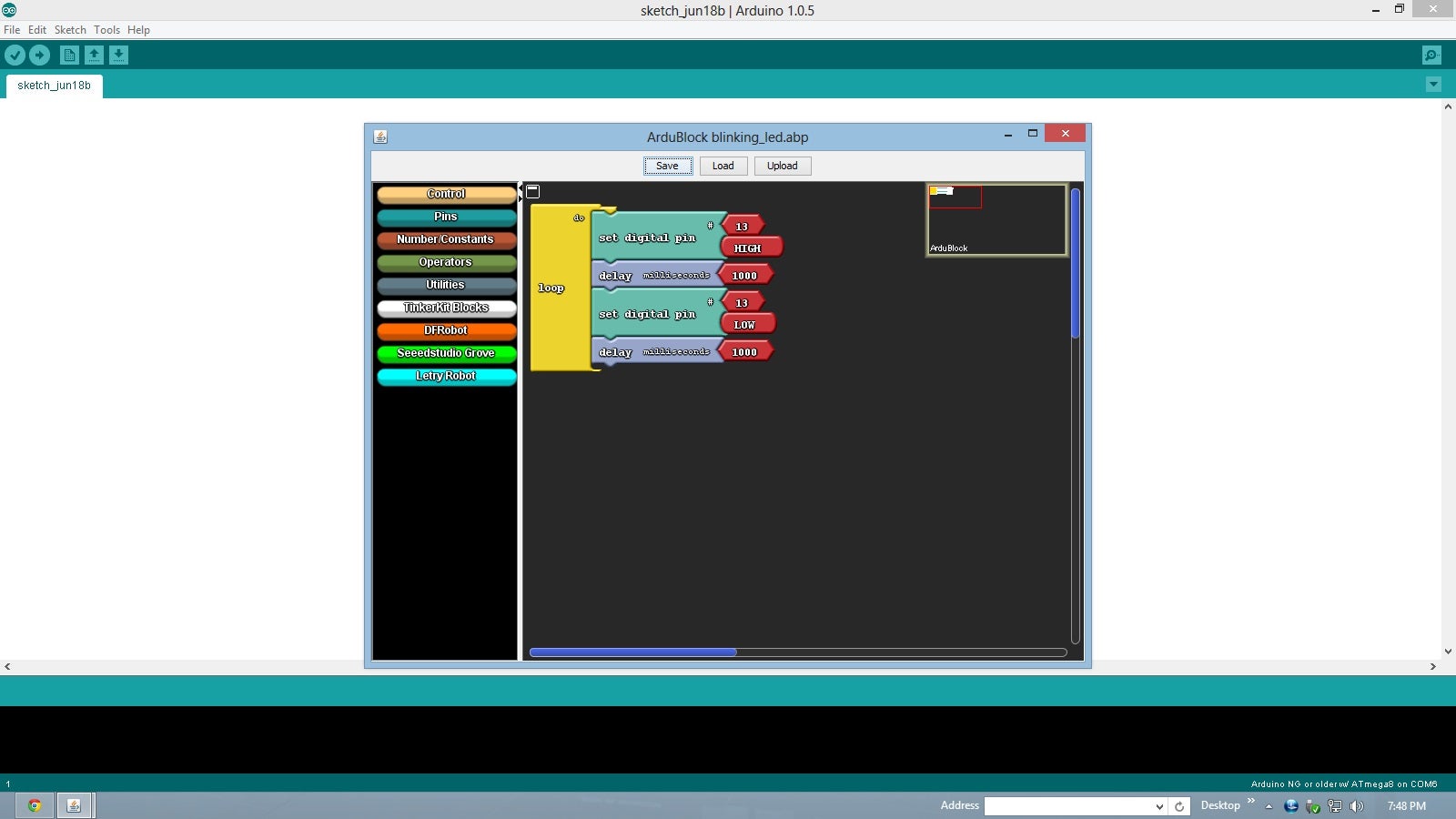Click the Upload button in ArduBlock
Image resolution: width=1456 pixels, height=819 pixels.
[782, 166]
